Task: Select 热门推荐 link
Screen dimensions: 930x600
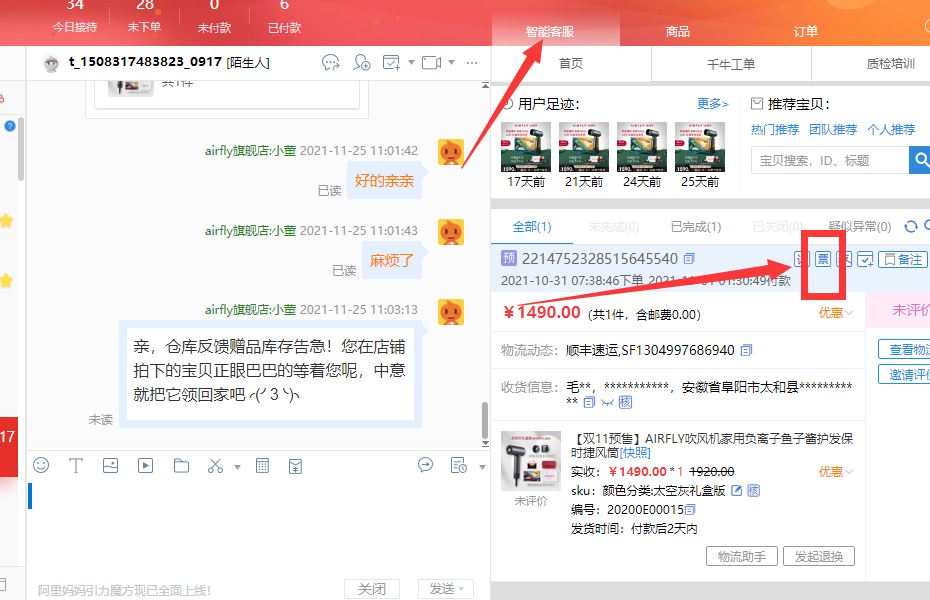Action: (x=775, y=129)
